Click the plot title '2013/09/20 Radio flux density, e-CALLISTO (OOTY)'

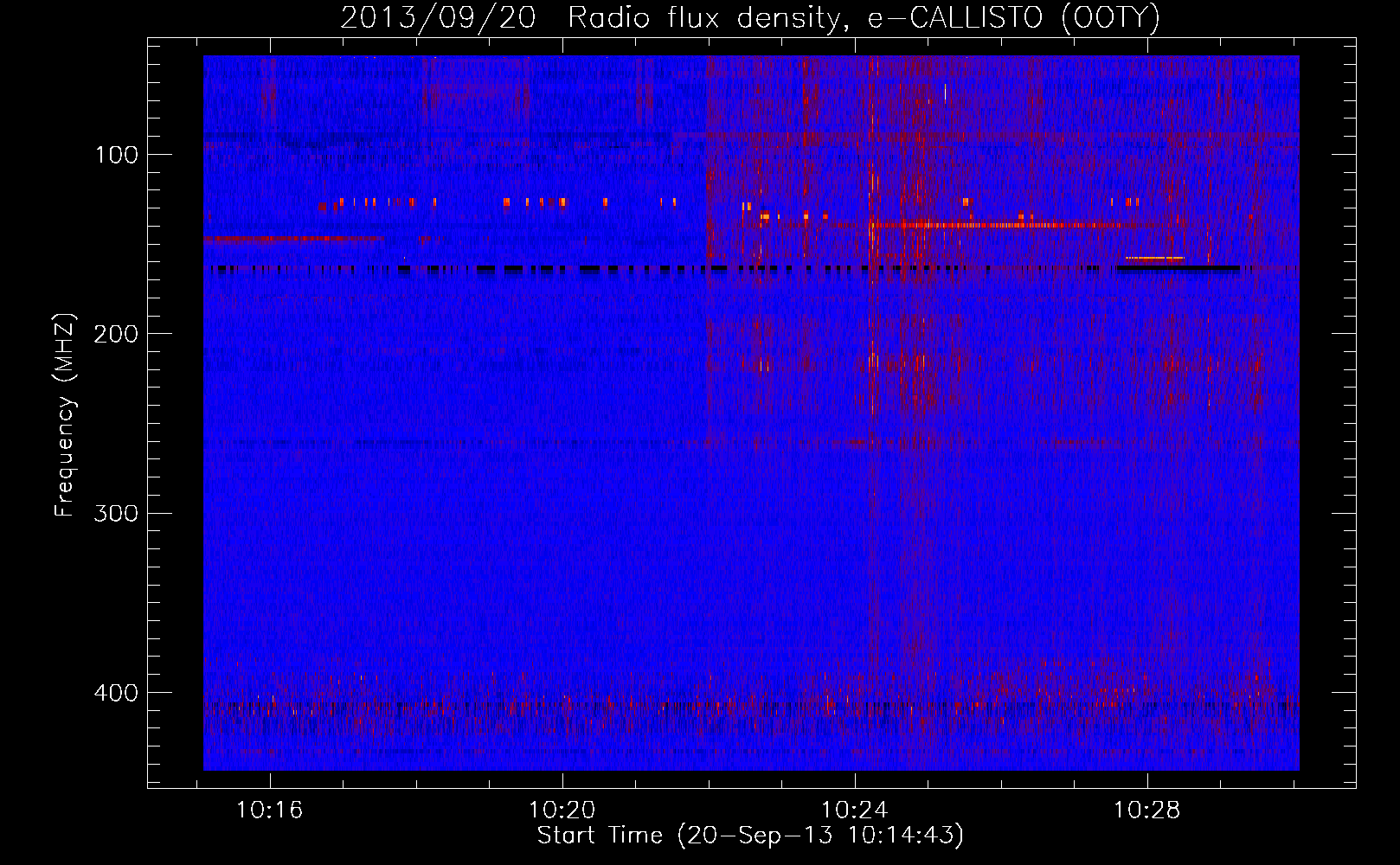pos(749,17)
